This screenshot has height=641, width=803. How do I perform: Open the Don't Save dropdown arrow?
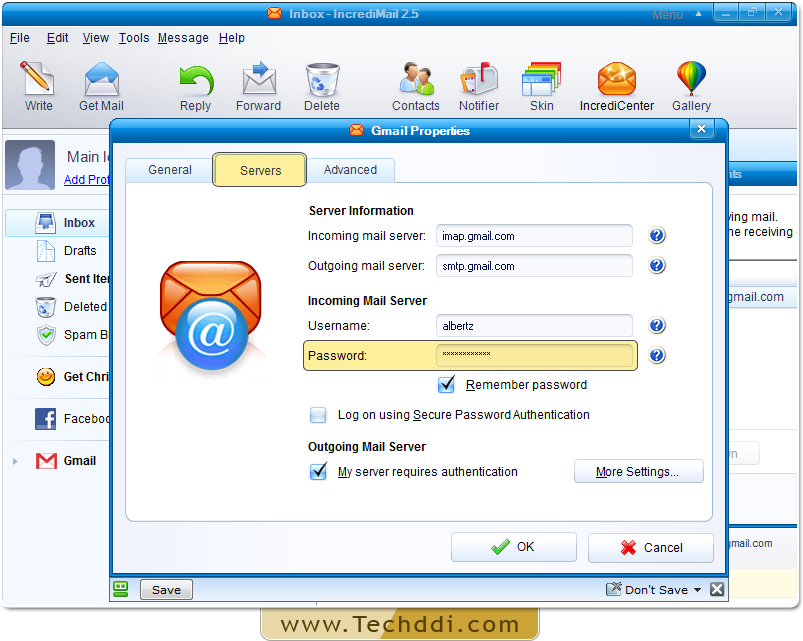click(698, 590)
